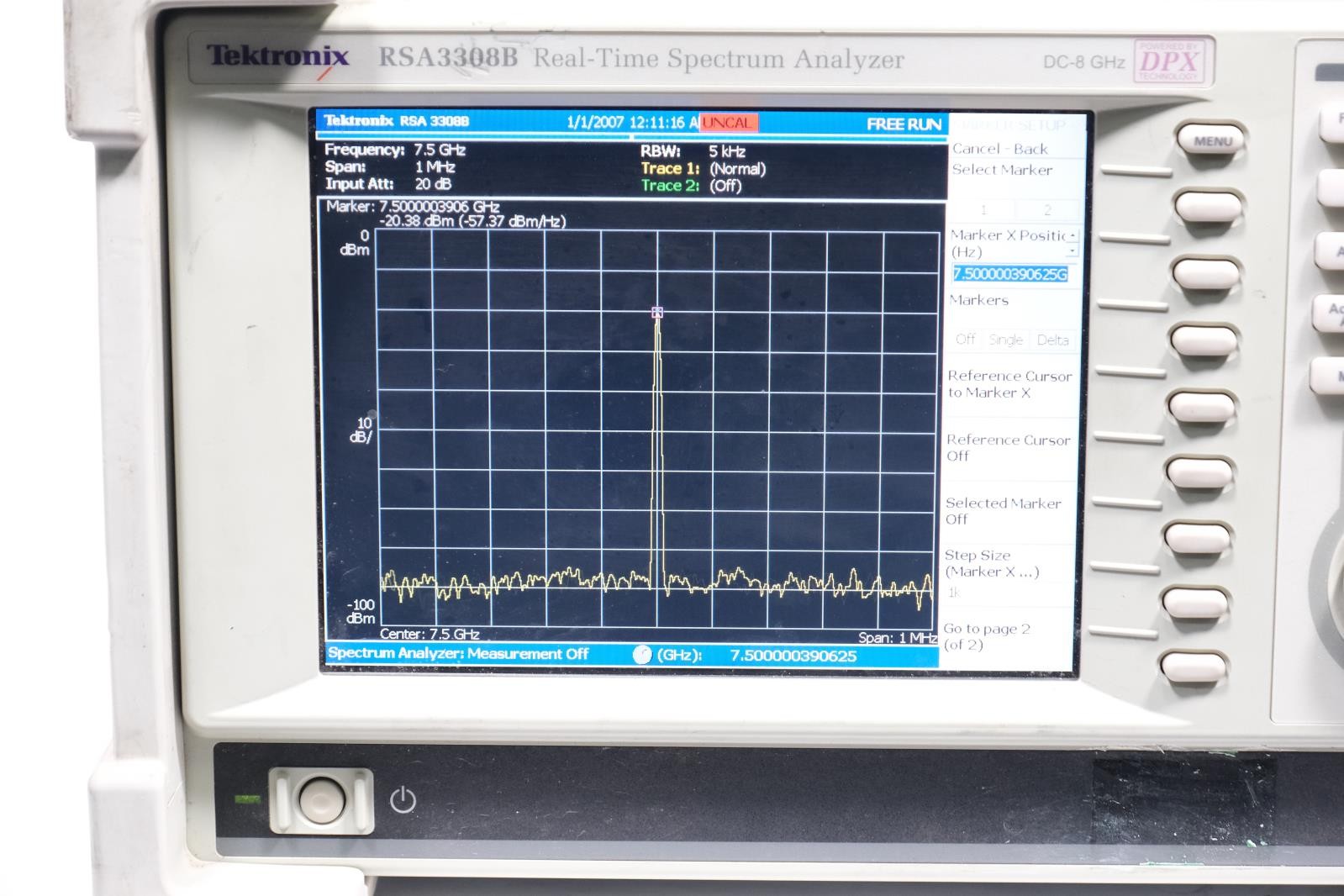Push the side key beside Markers
This screenshot has height=896, width=1344.
point(1204,340)
